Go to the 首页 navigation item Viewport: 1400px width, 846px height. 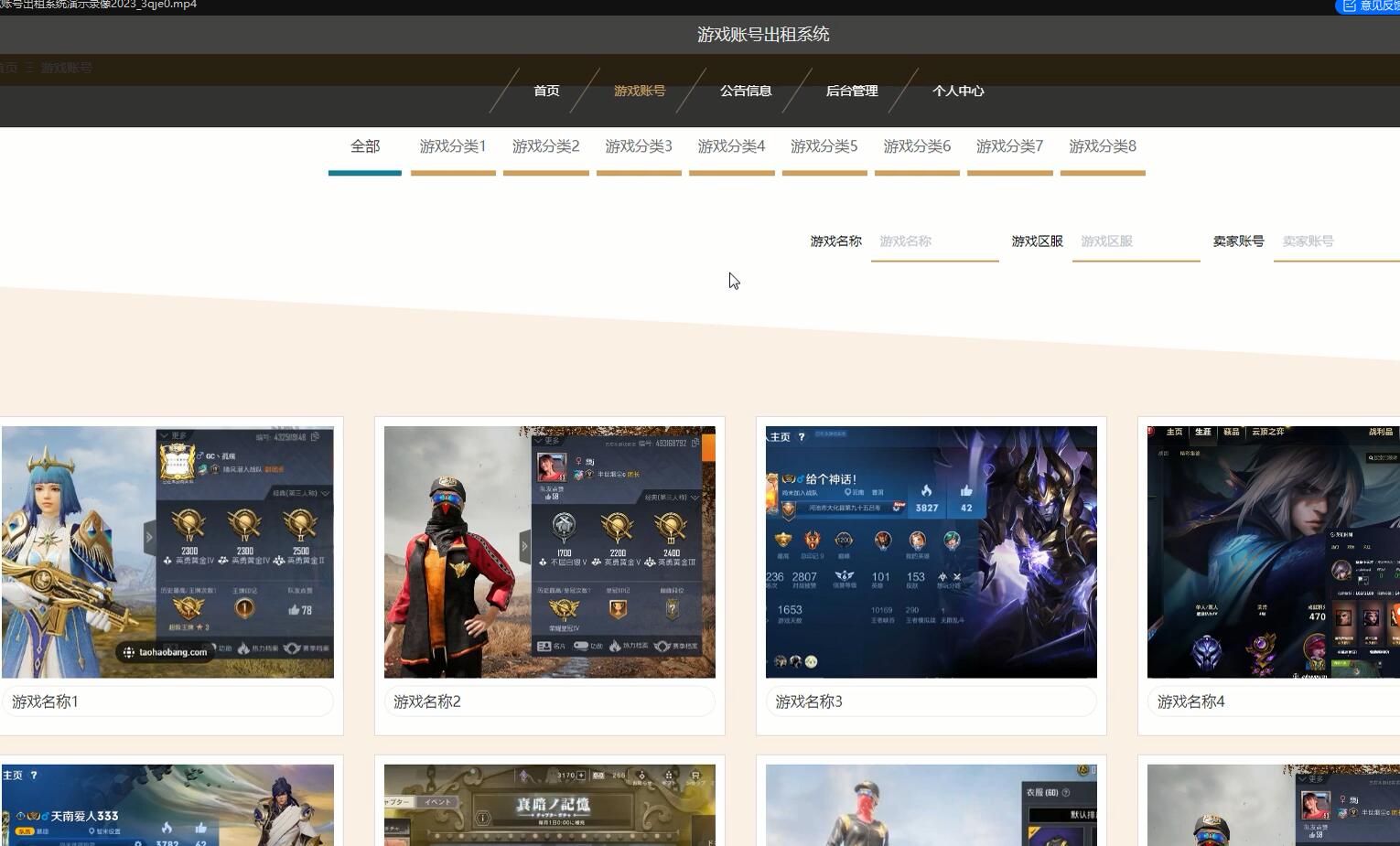pyautogui.click(x=546, y=91)
